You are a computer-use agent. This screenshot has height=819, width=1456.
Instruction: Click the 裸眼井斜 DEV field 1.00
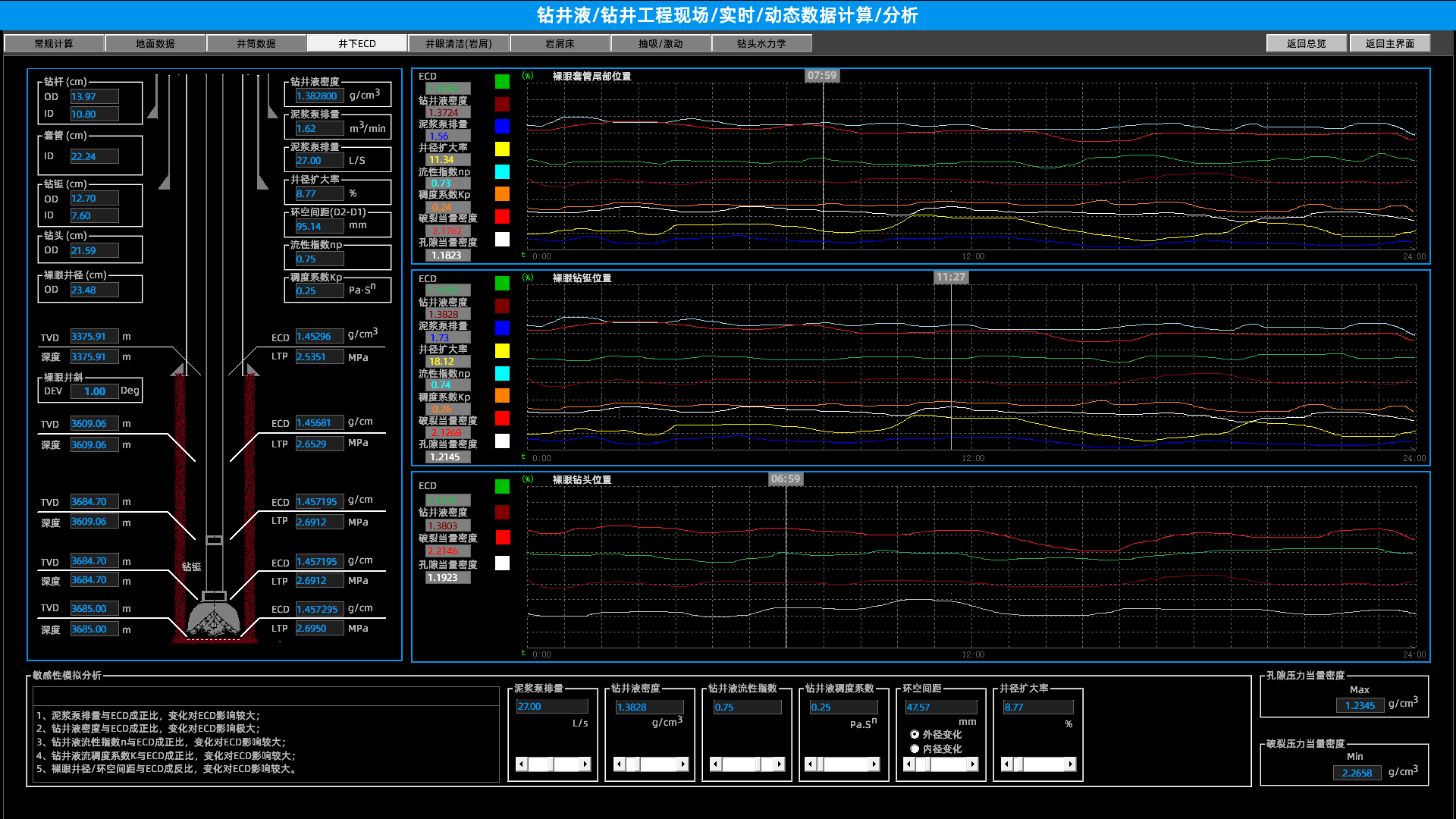click(95, 391)
